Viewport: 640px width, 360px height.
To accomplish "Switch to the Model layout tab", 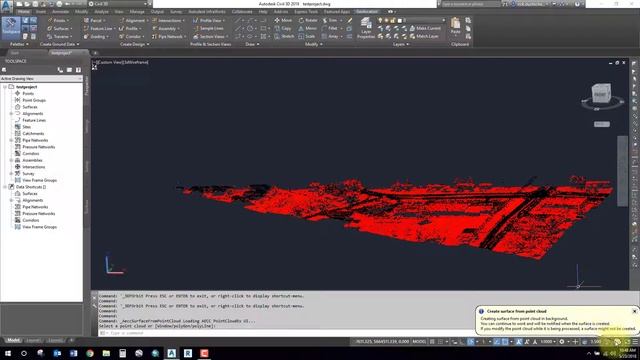I will coord(13,340).
